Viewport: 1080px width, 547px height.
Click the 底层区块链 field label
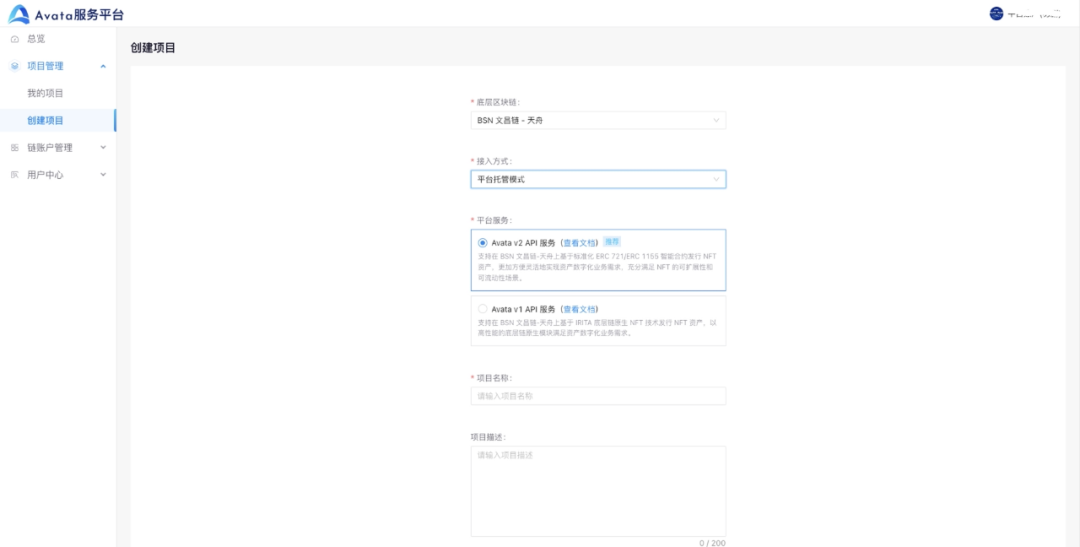click(498, 102)
